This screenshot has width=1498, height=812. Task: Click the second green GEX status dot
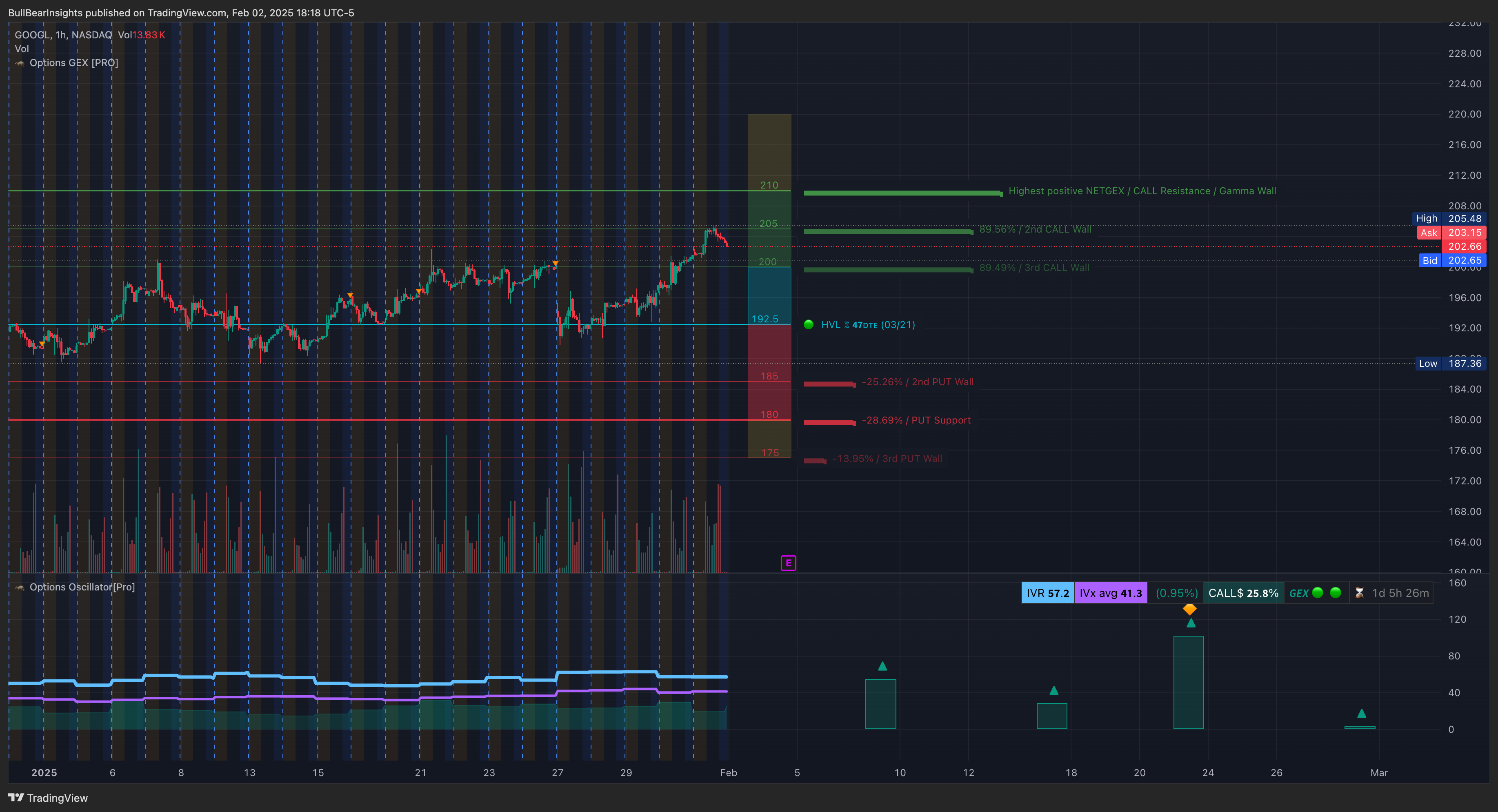[x=1335, y=592]
